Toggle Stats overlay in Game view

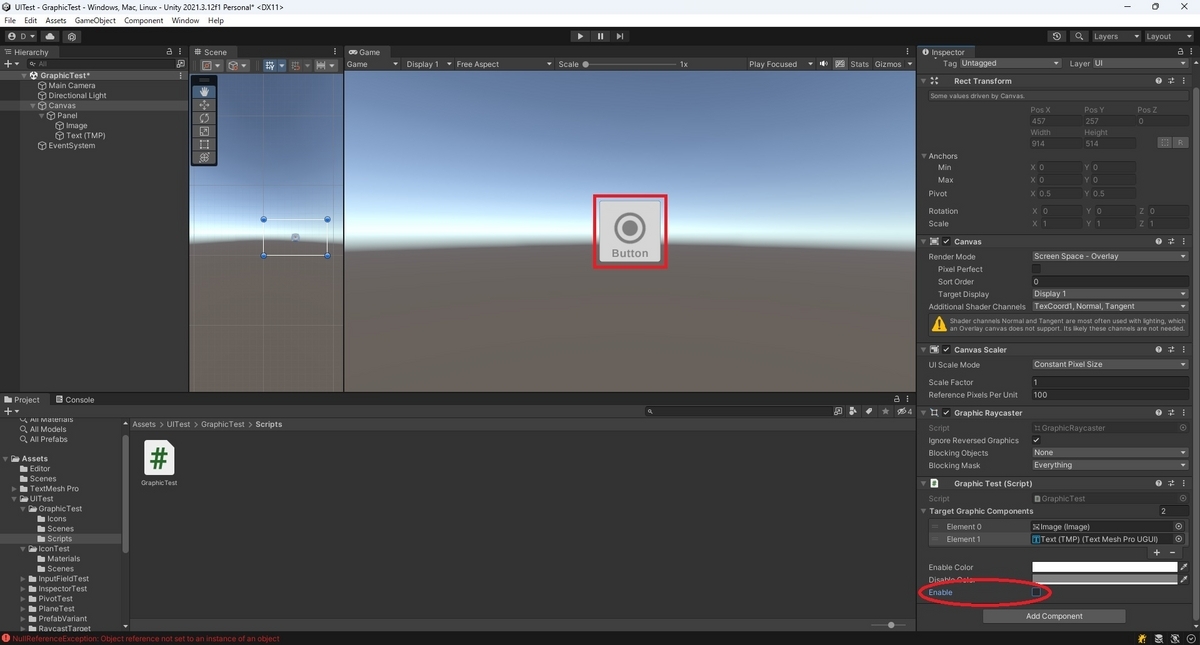tap(860, 64)
